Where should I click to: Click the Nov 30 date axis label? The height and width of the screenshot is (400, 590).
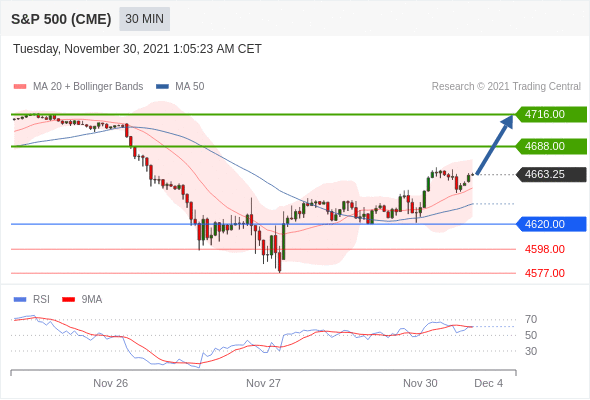click(x=420, y=383)
